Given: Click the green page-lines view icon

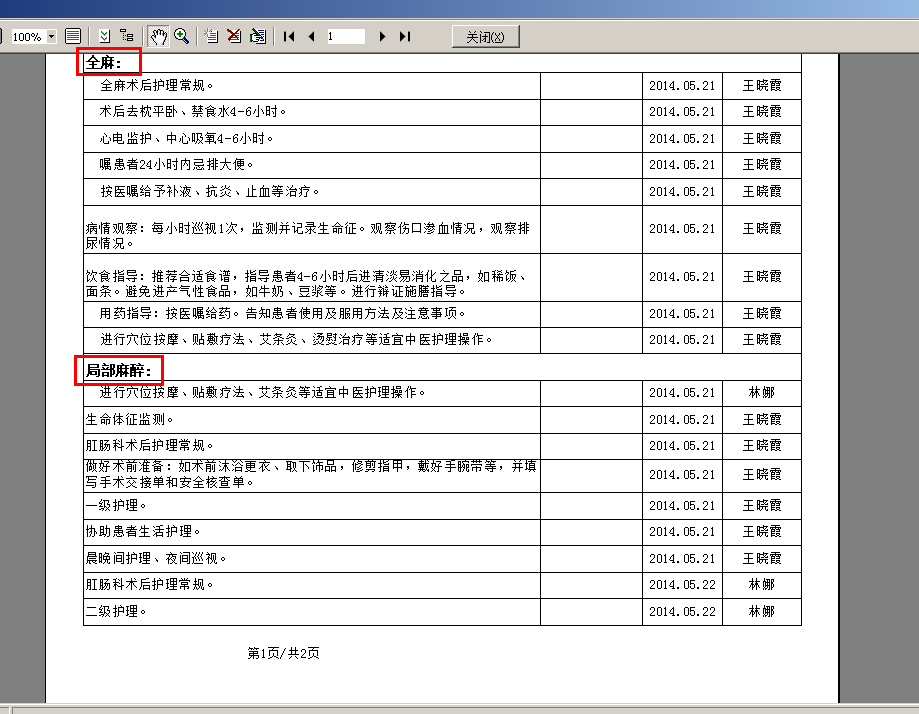Looking at the screenshot, I should (x=73, y=36).
